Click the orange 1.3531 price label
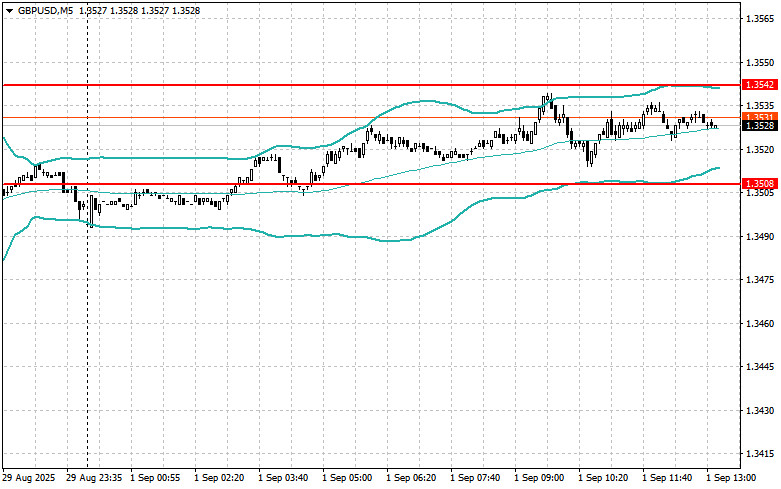 coord(760,117)
